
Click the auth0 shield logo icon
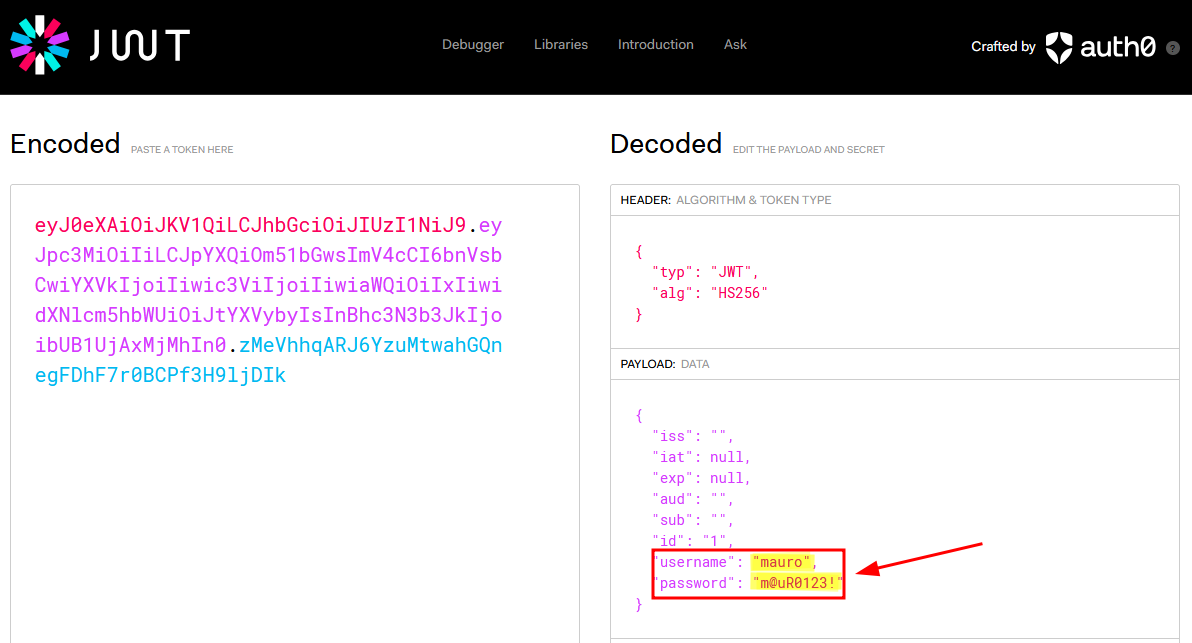coord(1058,47)
